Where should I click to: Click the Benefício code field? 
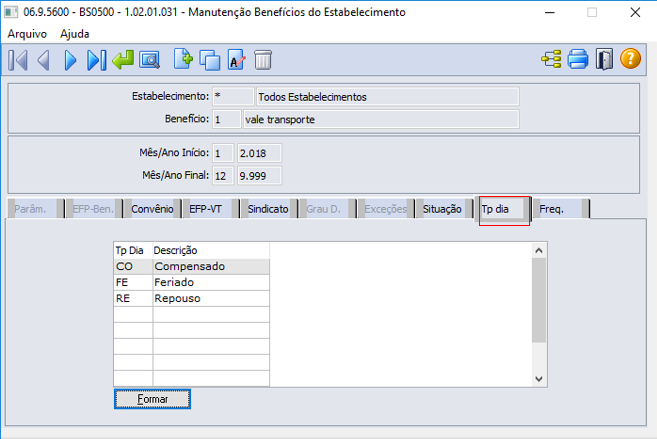point(227,119)
